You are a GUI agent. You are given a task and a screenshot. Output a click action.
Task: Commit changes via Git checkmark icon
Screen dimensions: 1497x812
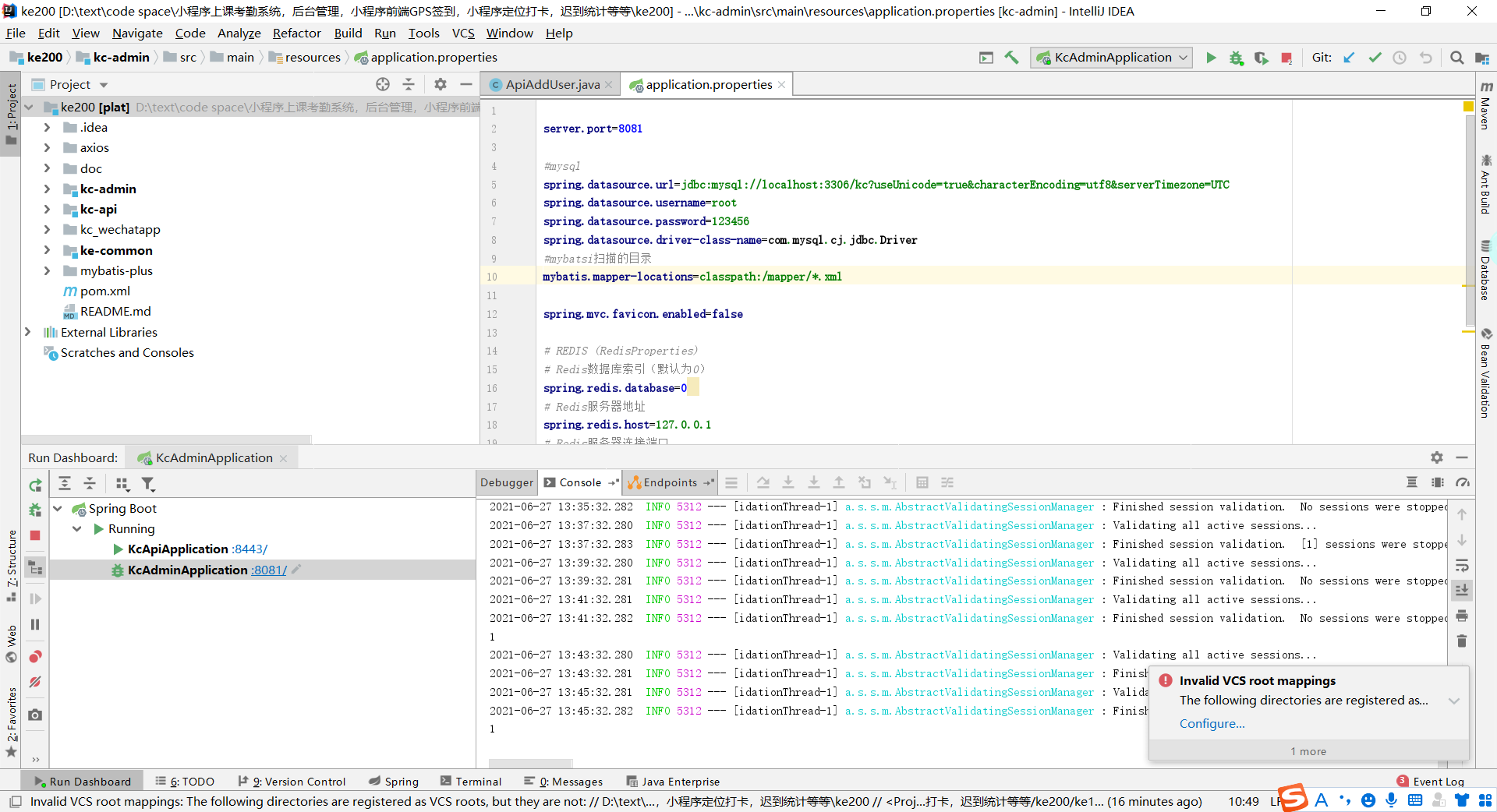[x=1375, y=58]
